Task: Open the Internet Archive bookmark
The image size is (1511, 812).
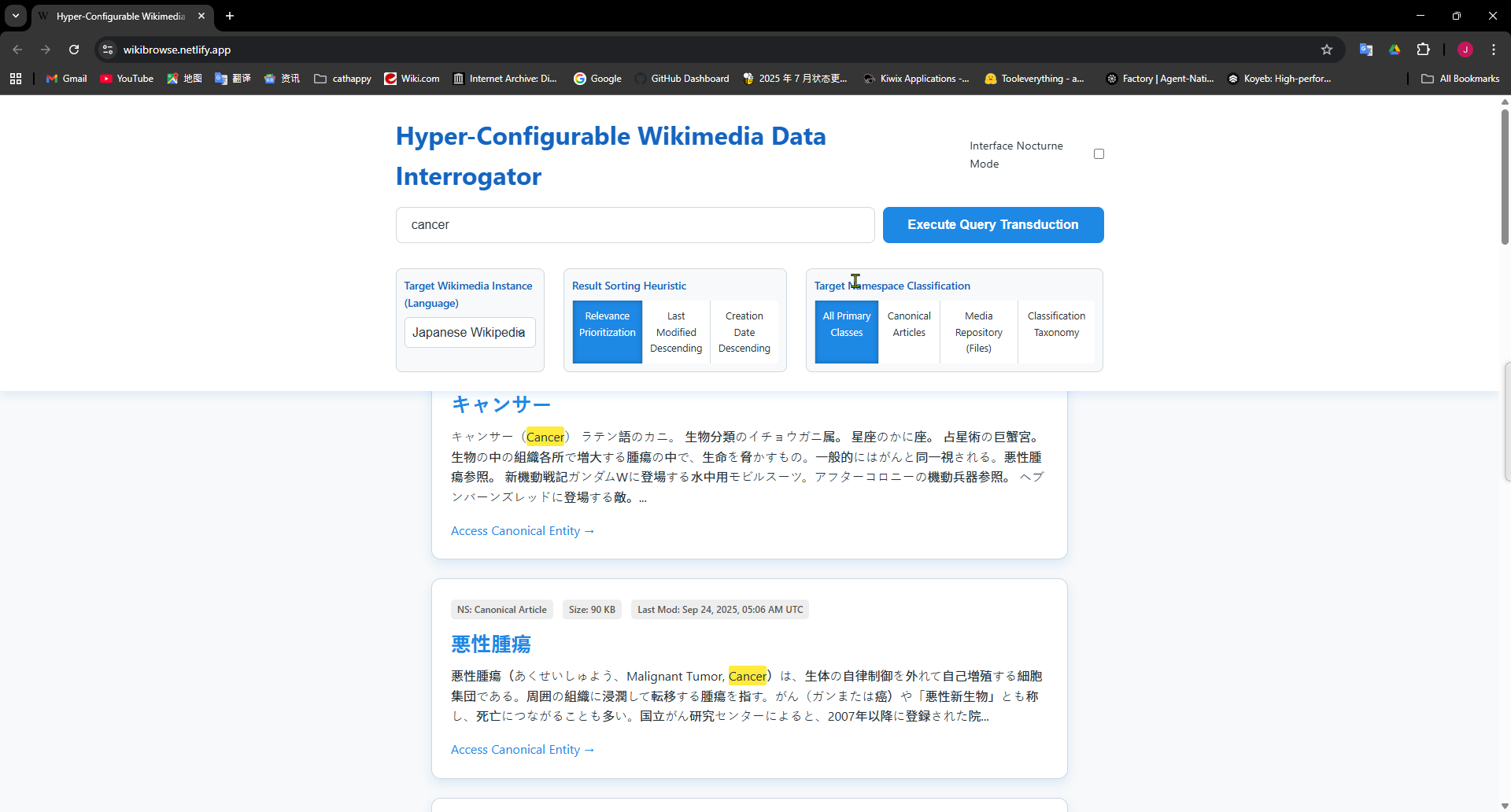Action: pos(504,79)
